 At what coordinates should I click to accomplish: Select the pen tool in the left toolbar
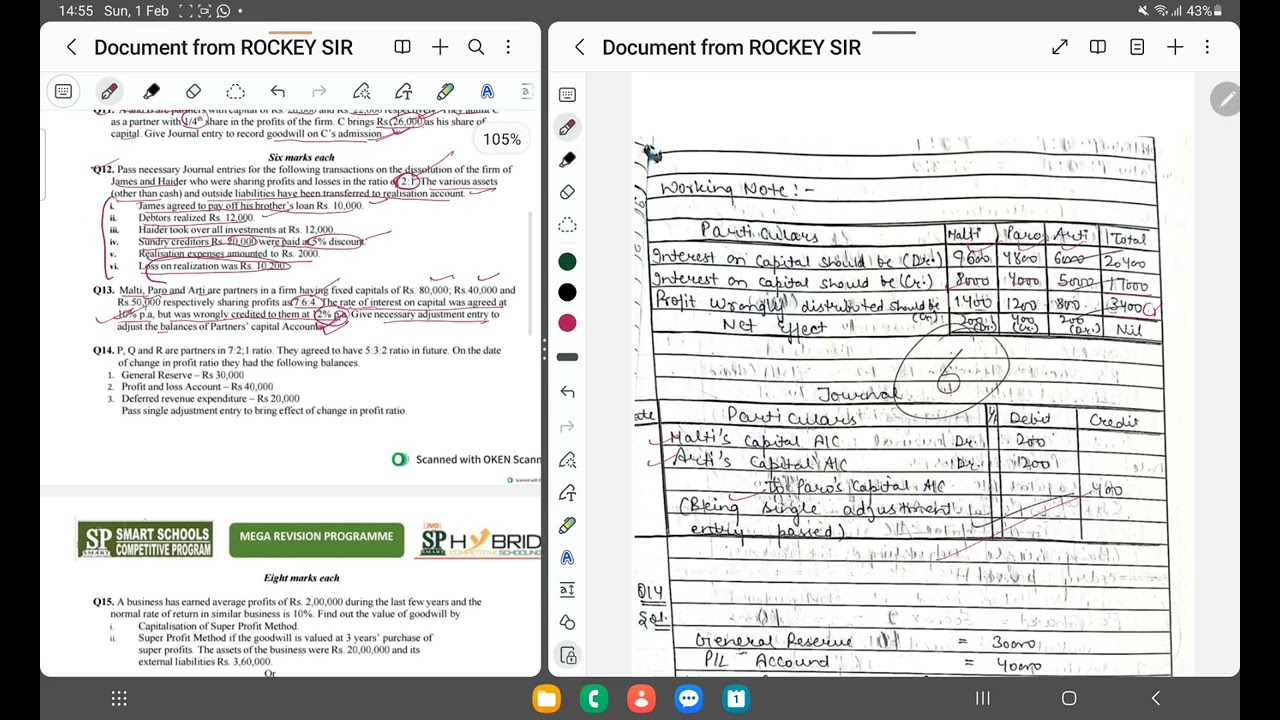(109, 92)
